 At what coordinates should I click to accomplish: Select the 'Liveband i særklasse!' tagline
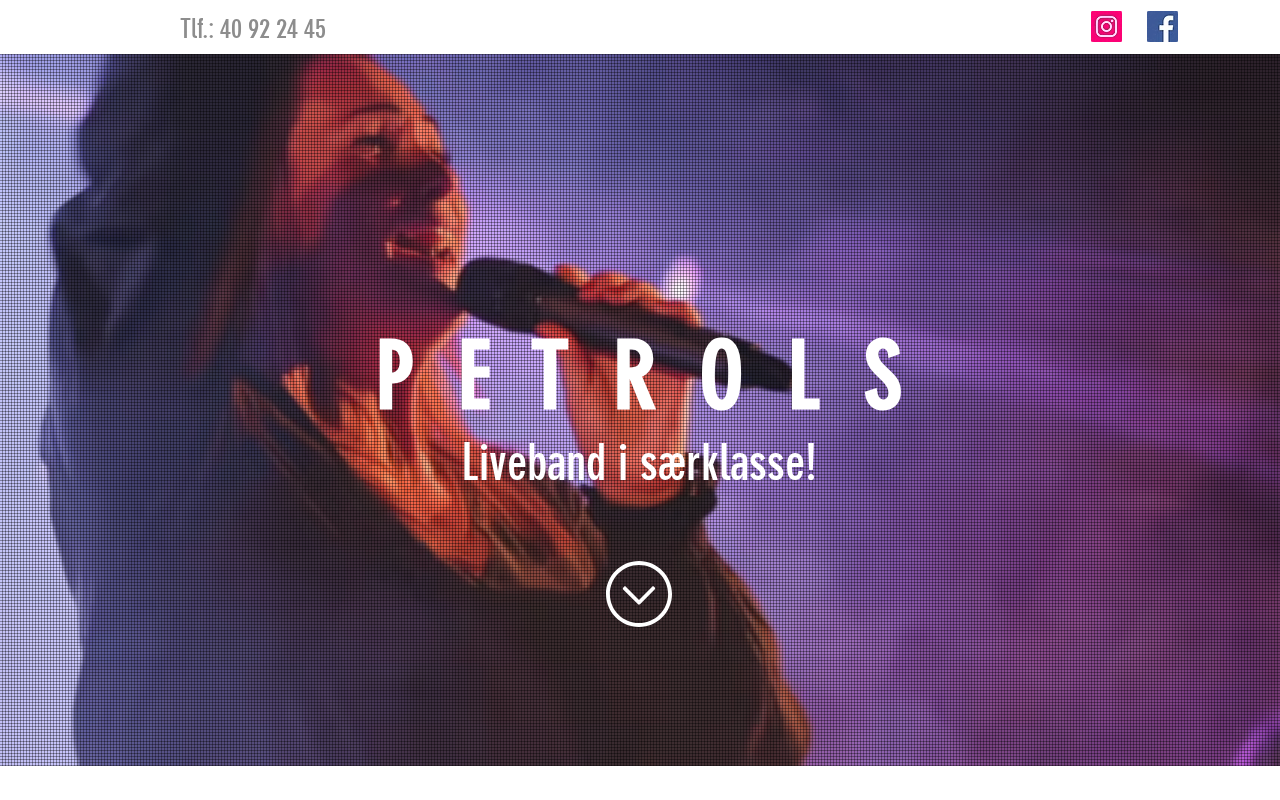639,463
